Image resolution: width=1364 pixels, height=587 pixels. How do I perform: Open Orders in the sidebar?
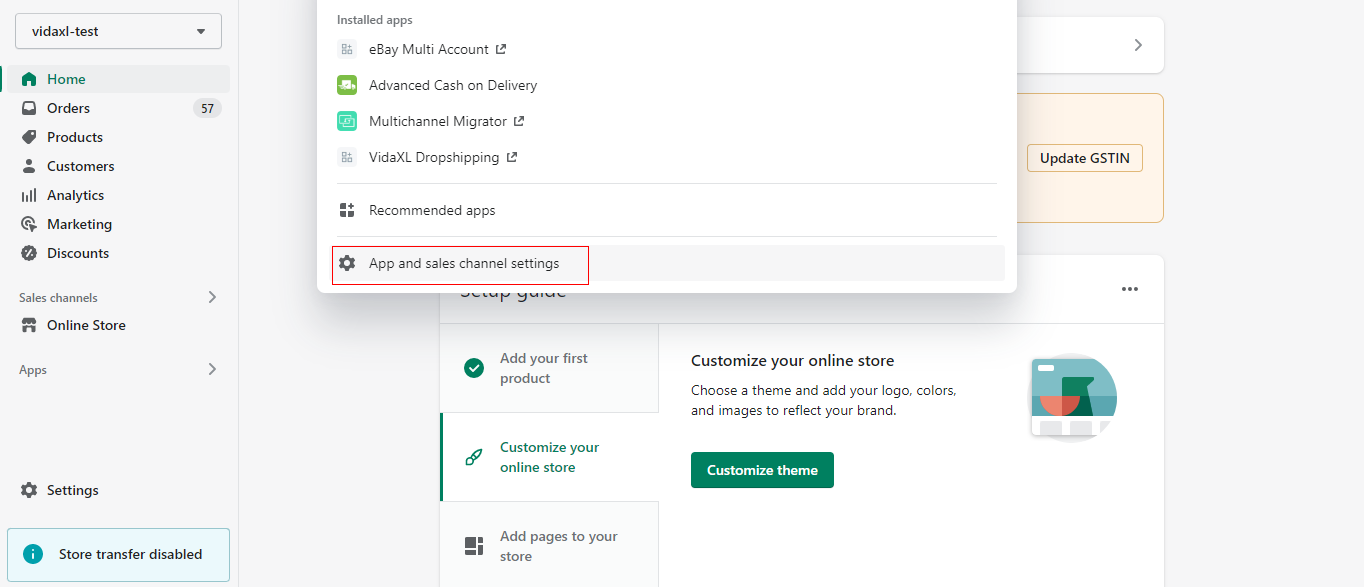(118, 108)
